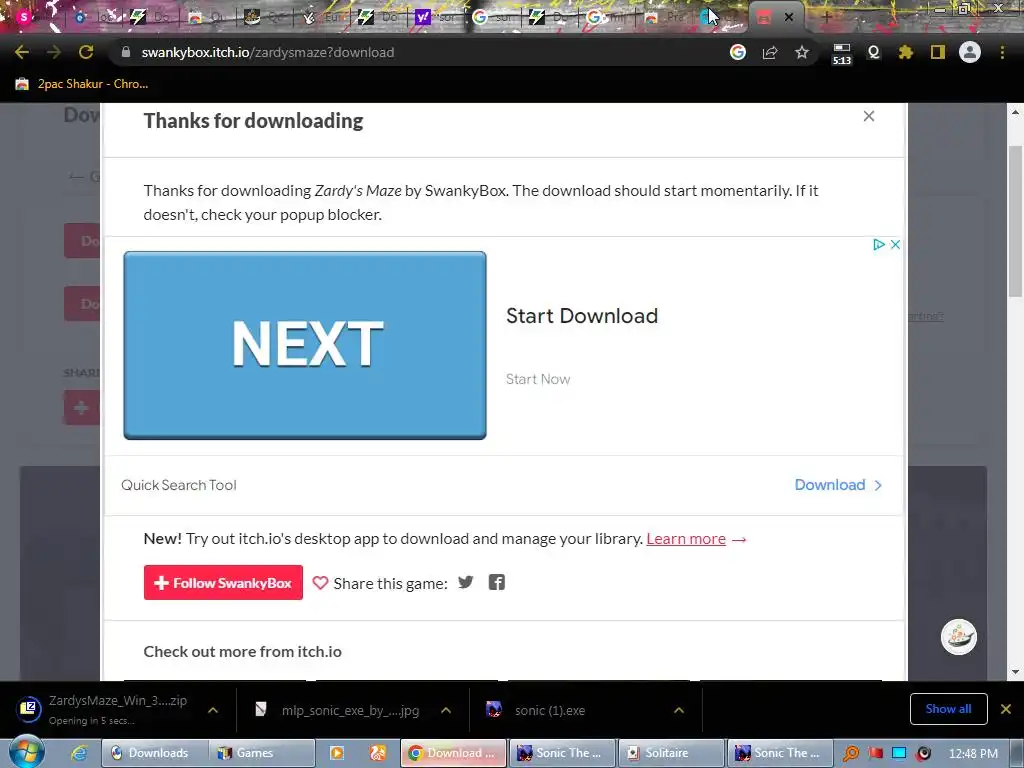This screenshot has height=768, width=1024.
Task: Open the media player taskbar icon
Action: click(337, 753)
